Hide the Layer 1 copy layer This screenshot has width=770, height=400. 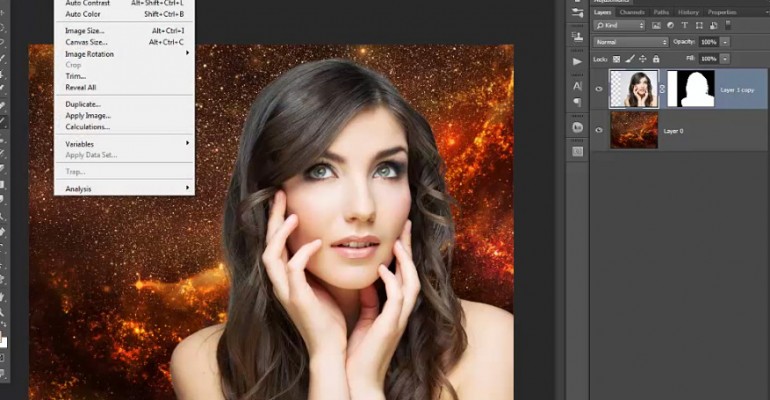599,89
